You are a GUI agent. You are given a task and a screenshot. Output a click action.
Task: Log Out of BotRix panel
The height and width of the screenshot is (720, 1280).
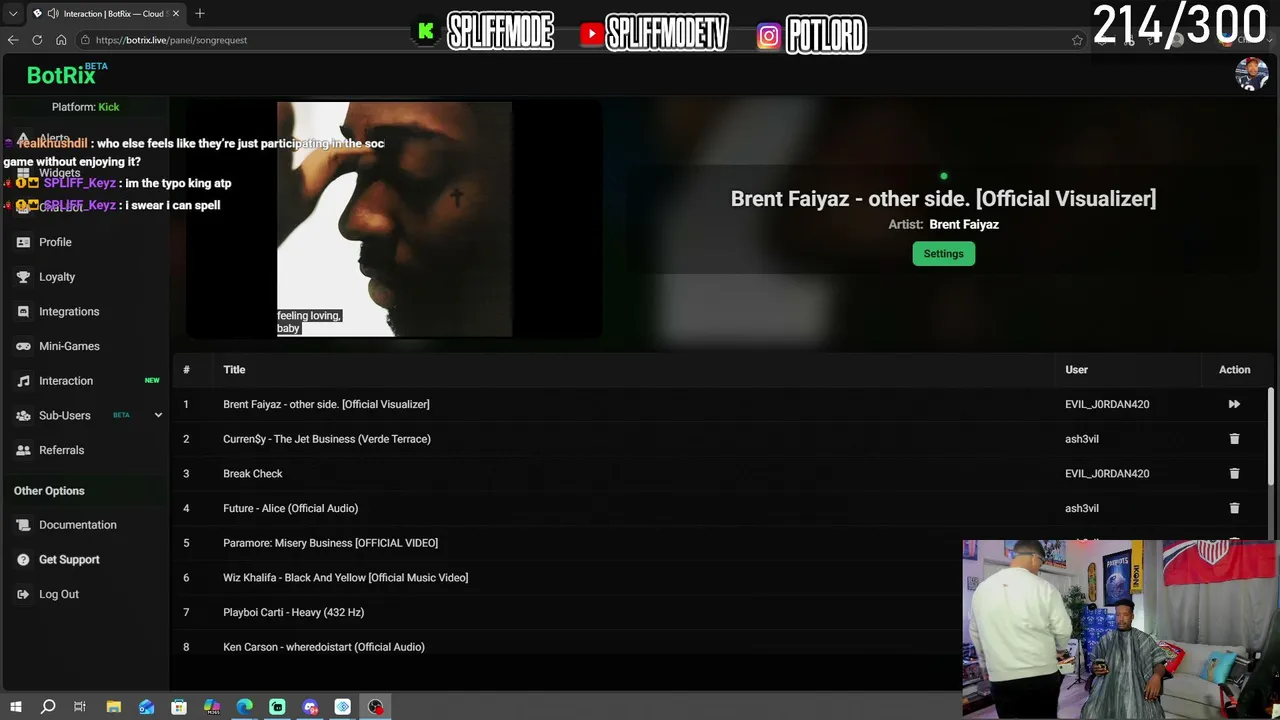coord(59,594)
